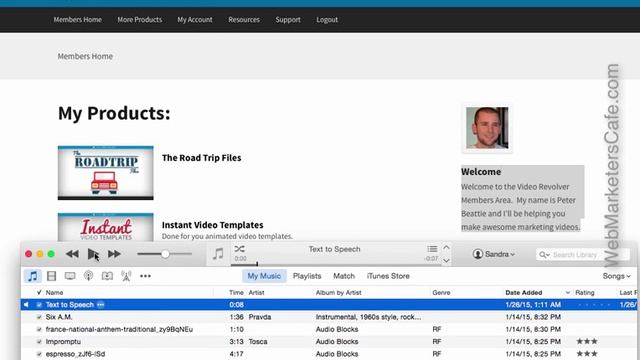This screenshot has height=360, width=640.
Task: Click the album artwork music note icon
Action: pos(218,254)
